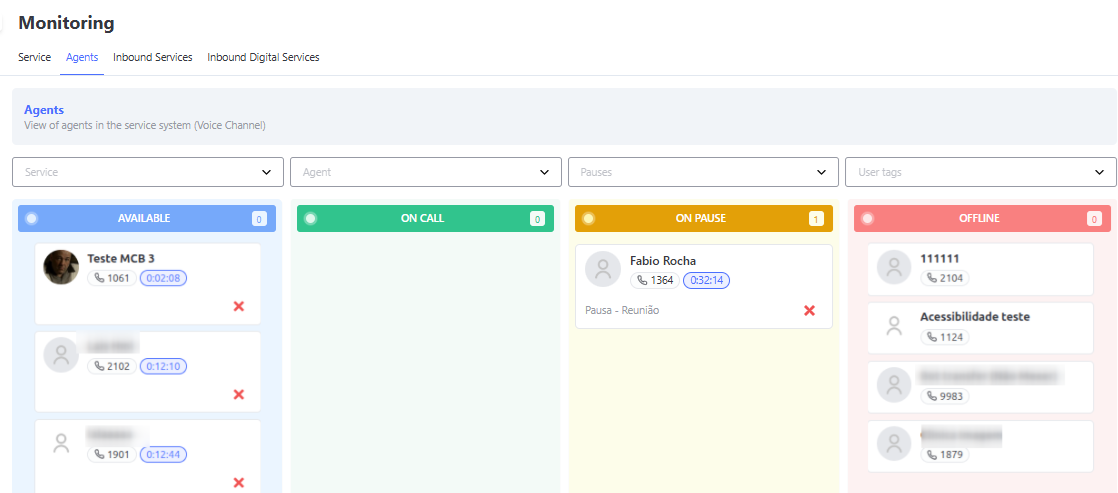Toggle the On Pause column status circle

tap(588, 218)
